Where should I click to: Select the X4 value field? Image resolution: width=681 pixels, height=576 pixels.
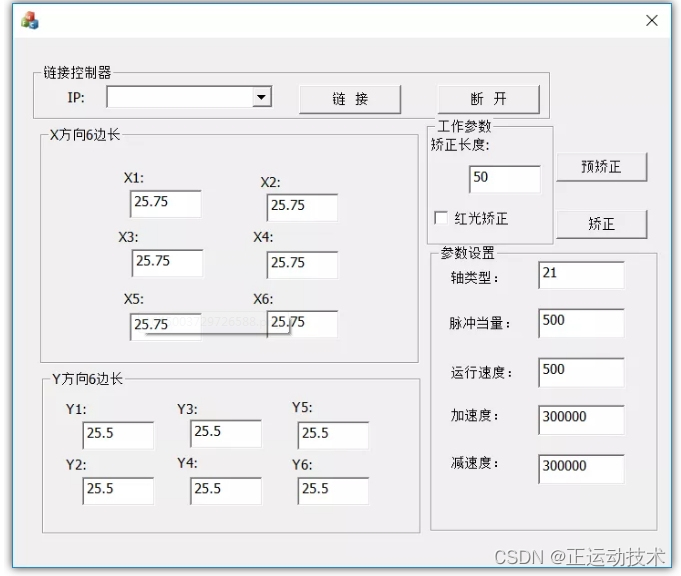302,265
